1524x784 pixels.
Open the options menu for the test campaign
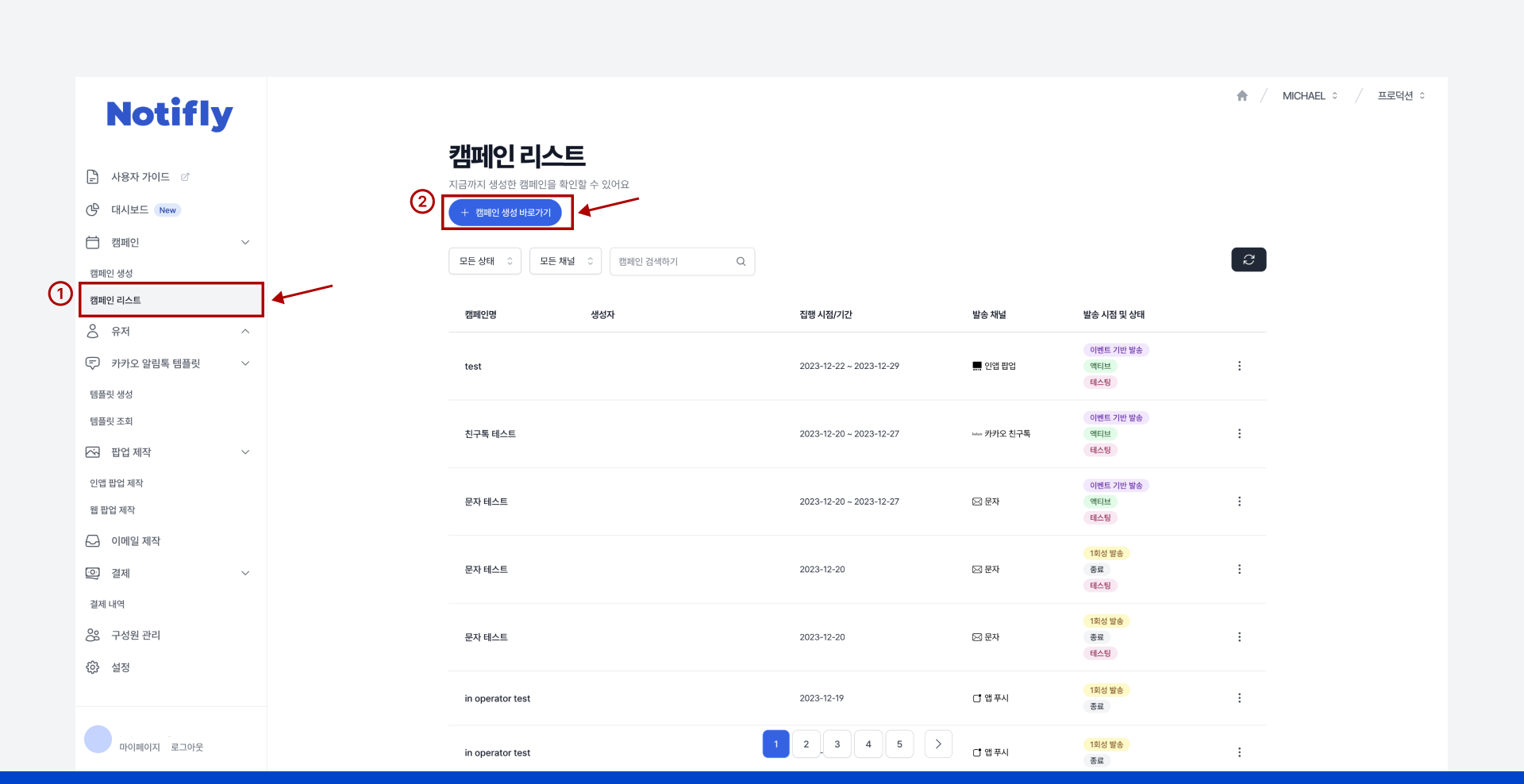click(1239, 366)
